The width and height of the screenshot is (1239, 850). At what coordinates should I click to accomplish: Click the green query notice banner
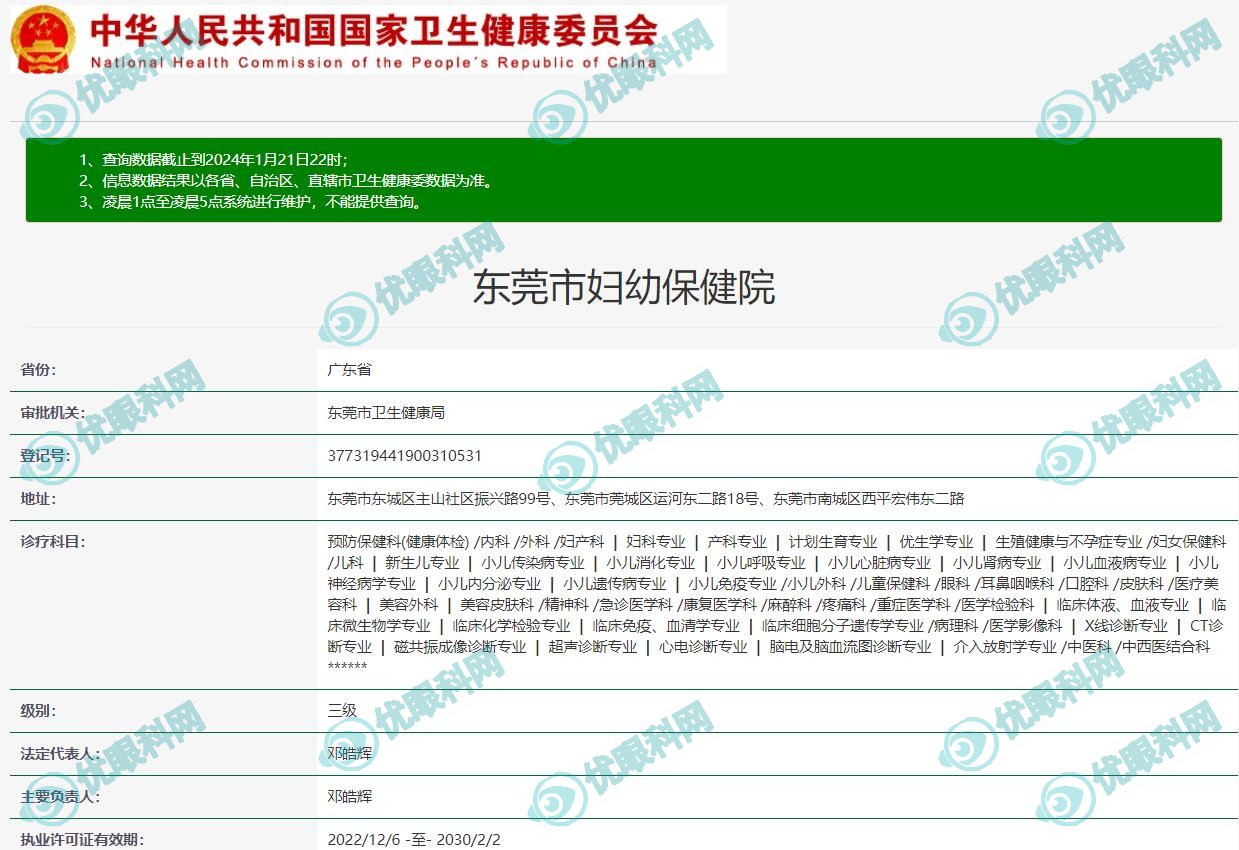(623, 180)
